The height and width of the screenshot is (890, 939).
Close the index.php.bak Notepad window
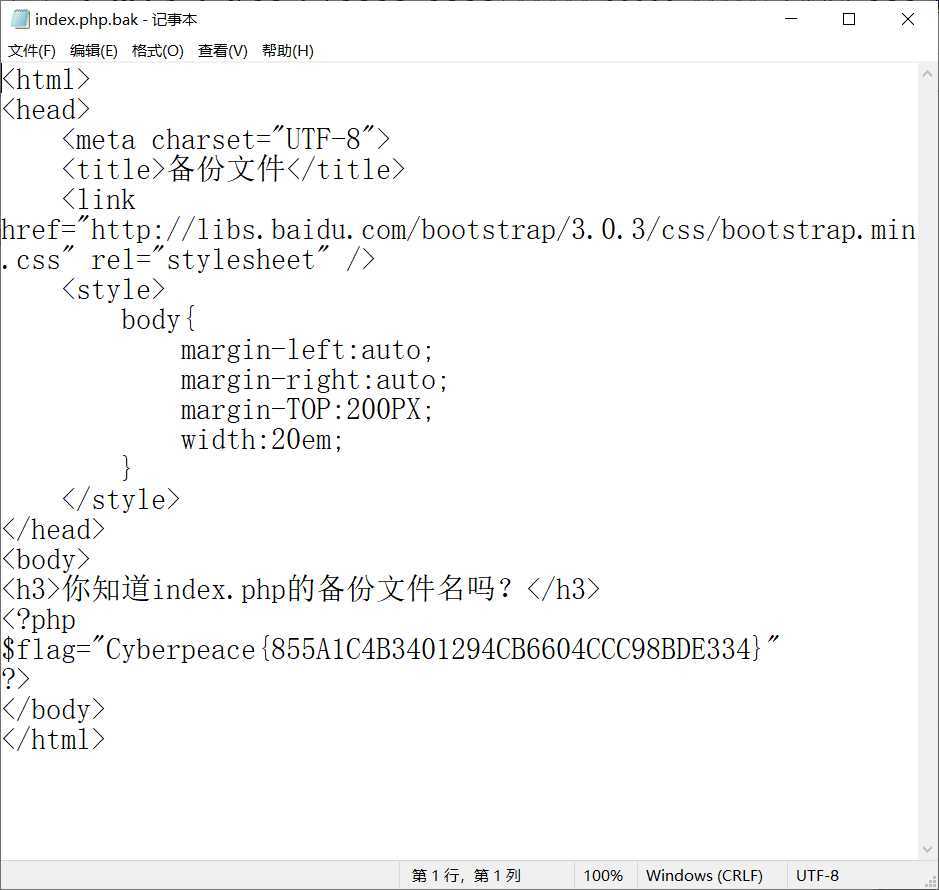tap(907, 19)
